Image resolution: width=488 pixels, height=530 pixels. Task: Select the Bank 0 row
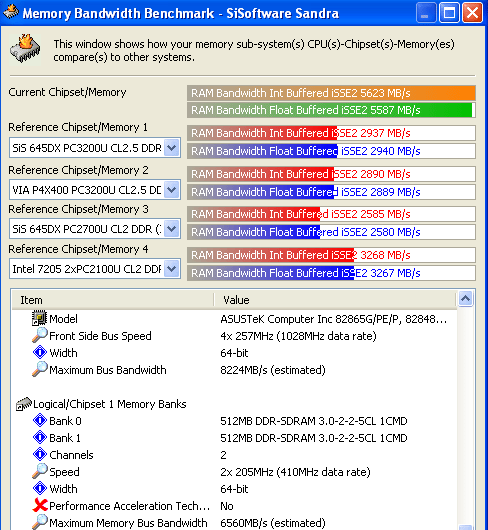(234, 421)
